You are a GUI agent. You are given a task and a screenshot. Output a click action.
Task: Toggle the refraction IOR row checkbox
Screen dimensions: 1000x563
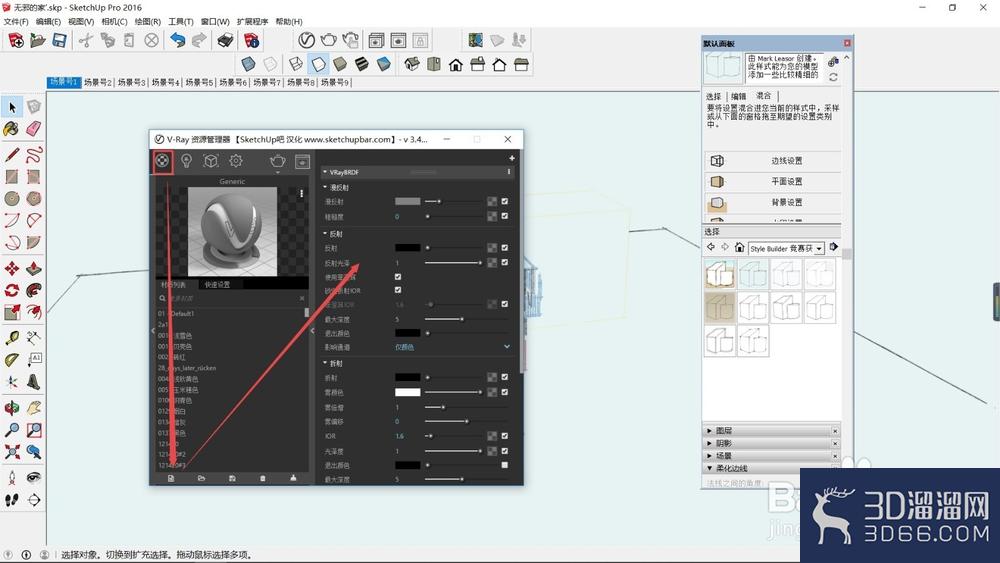tap(504, 436)
